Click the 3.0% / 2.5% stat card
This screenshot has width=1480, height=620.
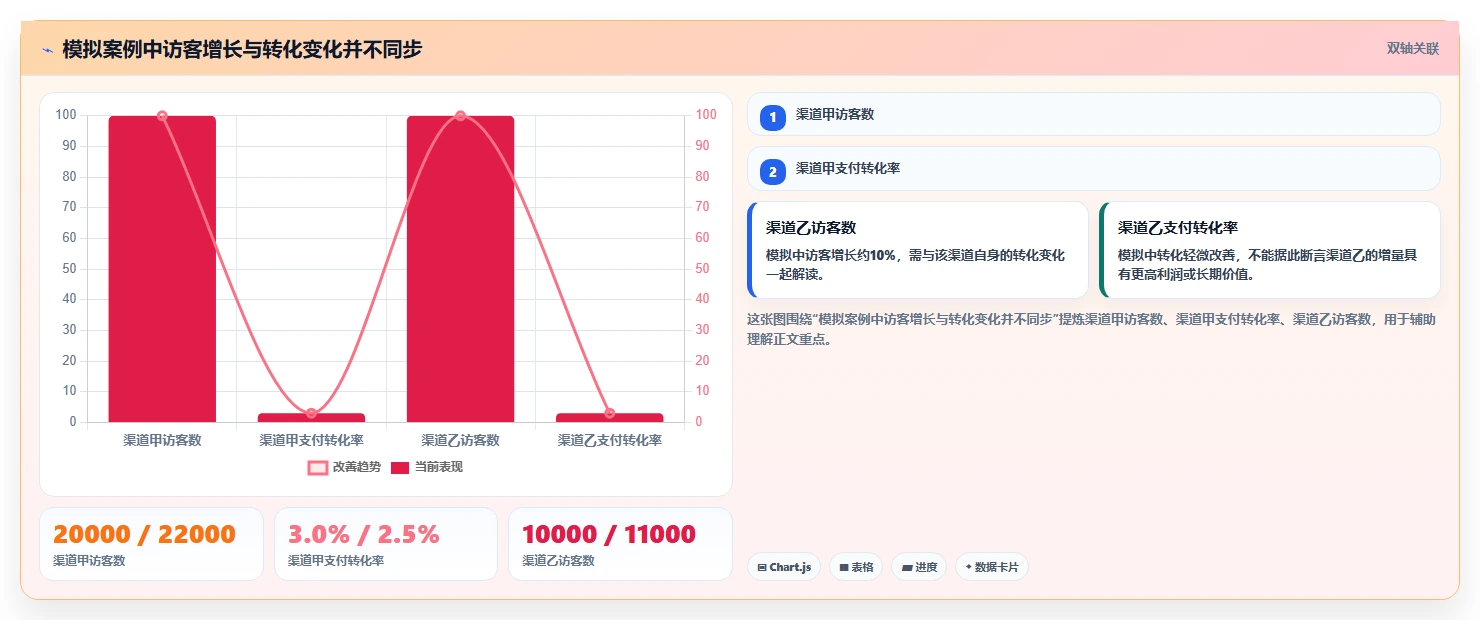point(386,544)
